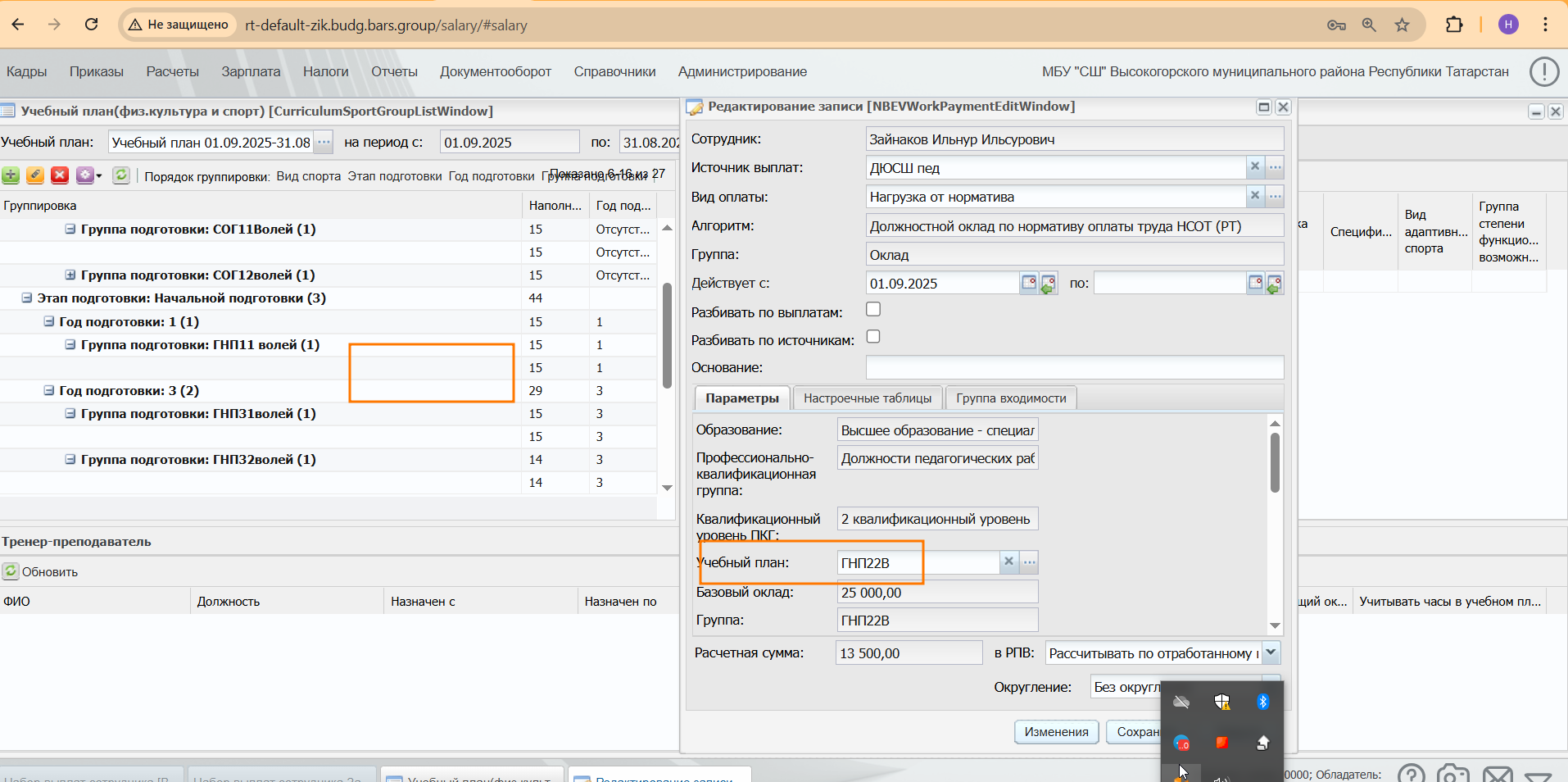Click green arrow icon next to 01.09.2025
The image size is (1568, 782).
[1049, 284]
